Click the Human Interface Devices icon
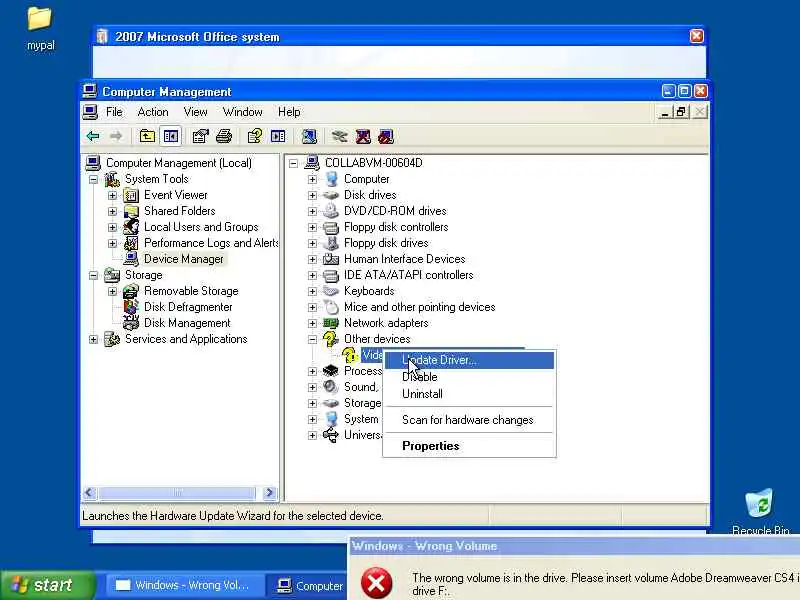Viewport: 800px width, 600px height. (331, 259)
